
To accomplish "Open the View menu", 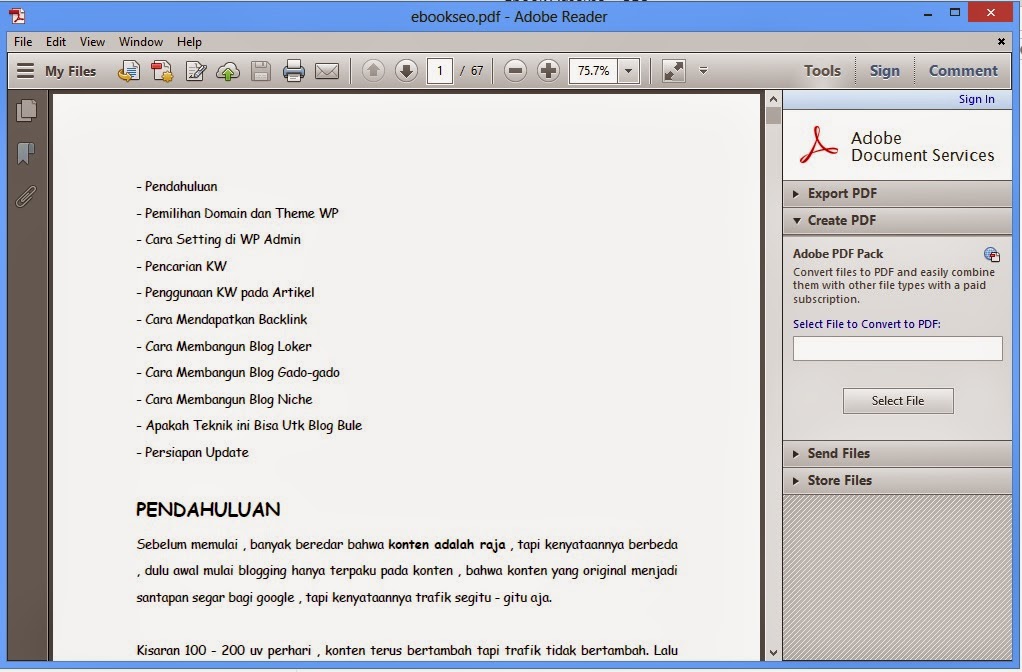I will (x=92, y=42).
